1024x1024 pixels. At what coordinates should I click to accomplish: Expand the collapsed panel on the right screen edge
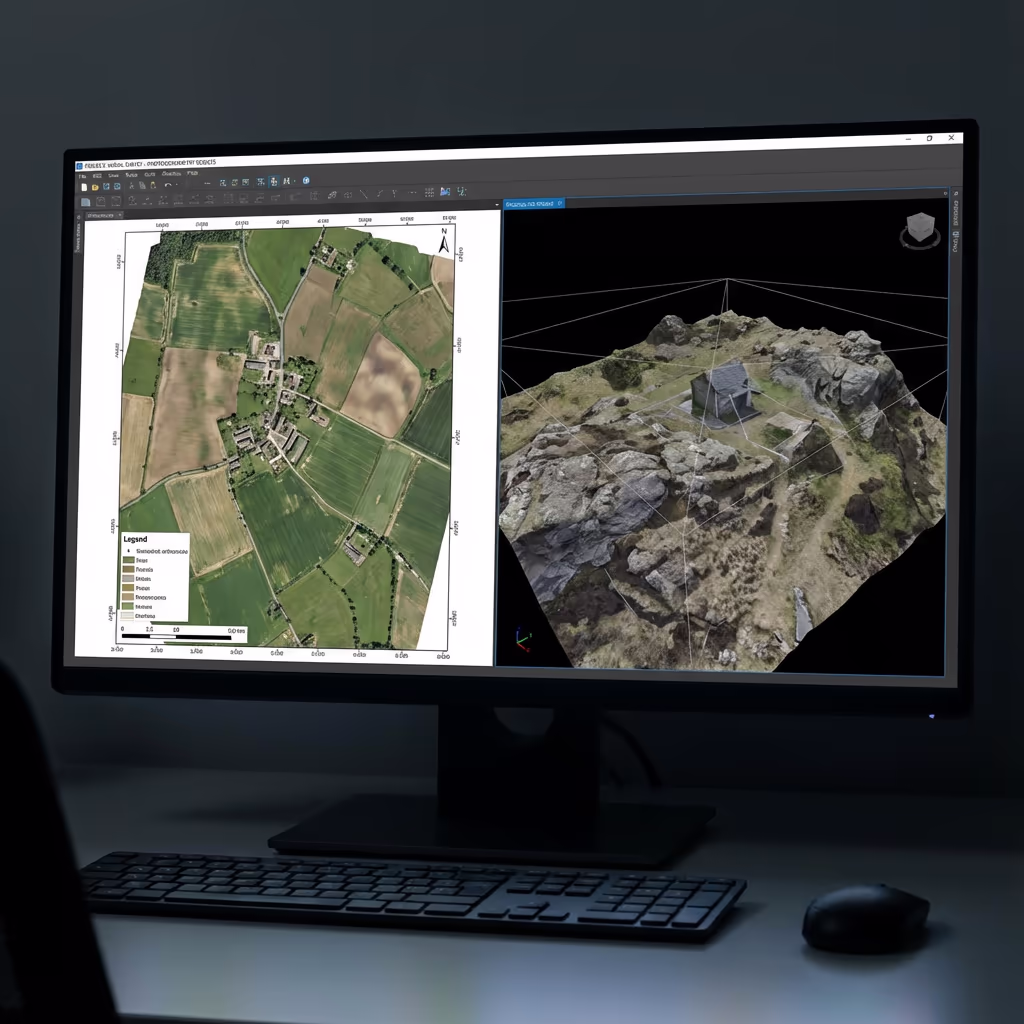click(x=956, y=212)
